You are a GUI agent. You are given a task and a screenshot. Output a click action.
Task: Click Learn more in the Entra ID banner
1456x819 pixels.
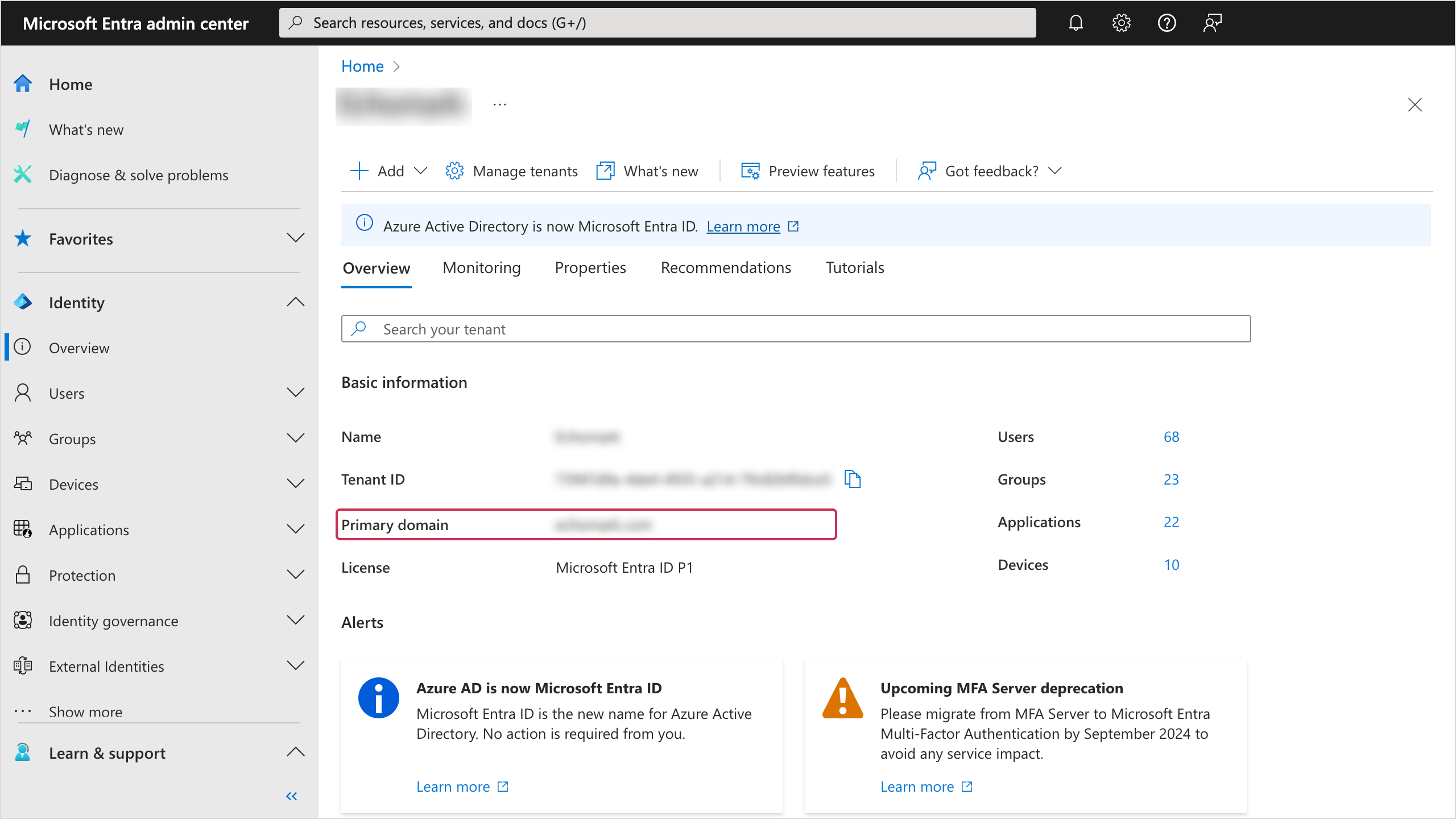click(743, 226)
